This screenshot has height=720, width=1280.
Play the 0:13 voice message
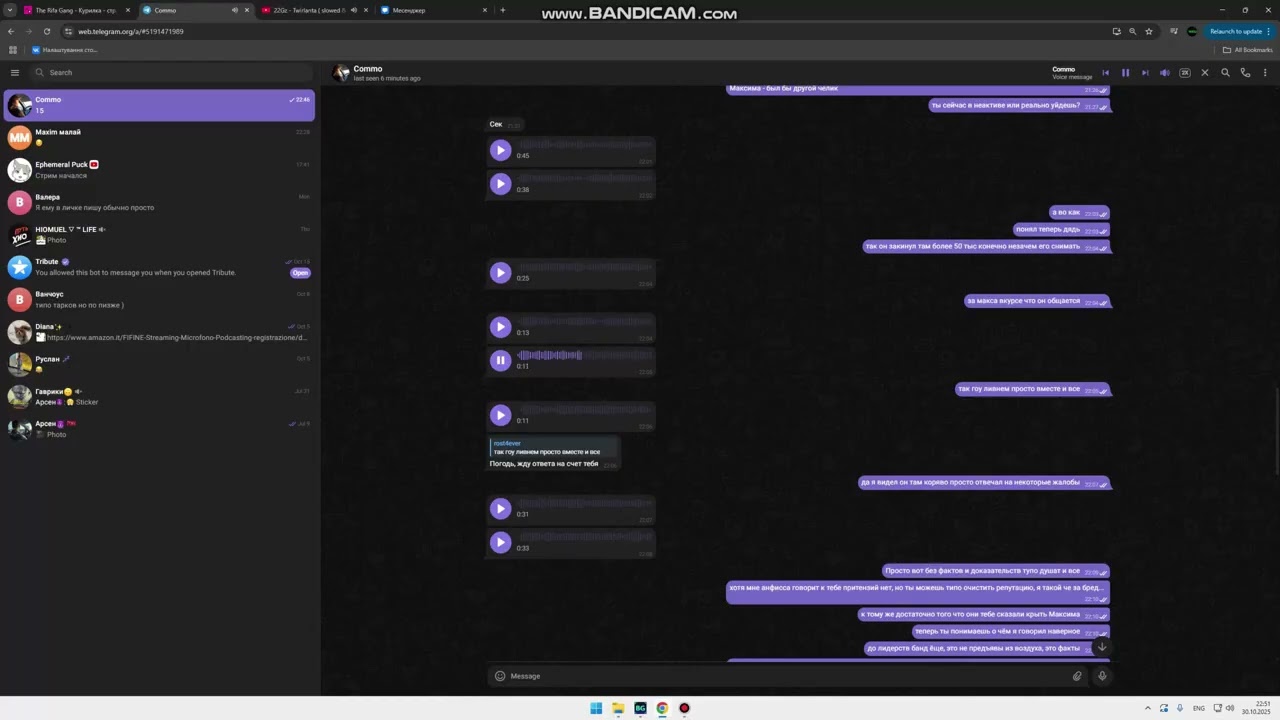[501, 327]
